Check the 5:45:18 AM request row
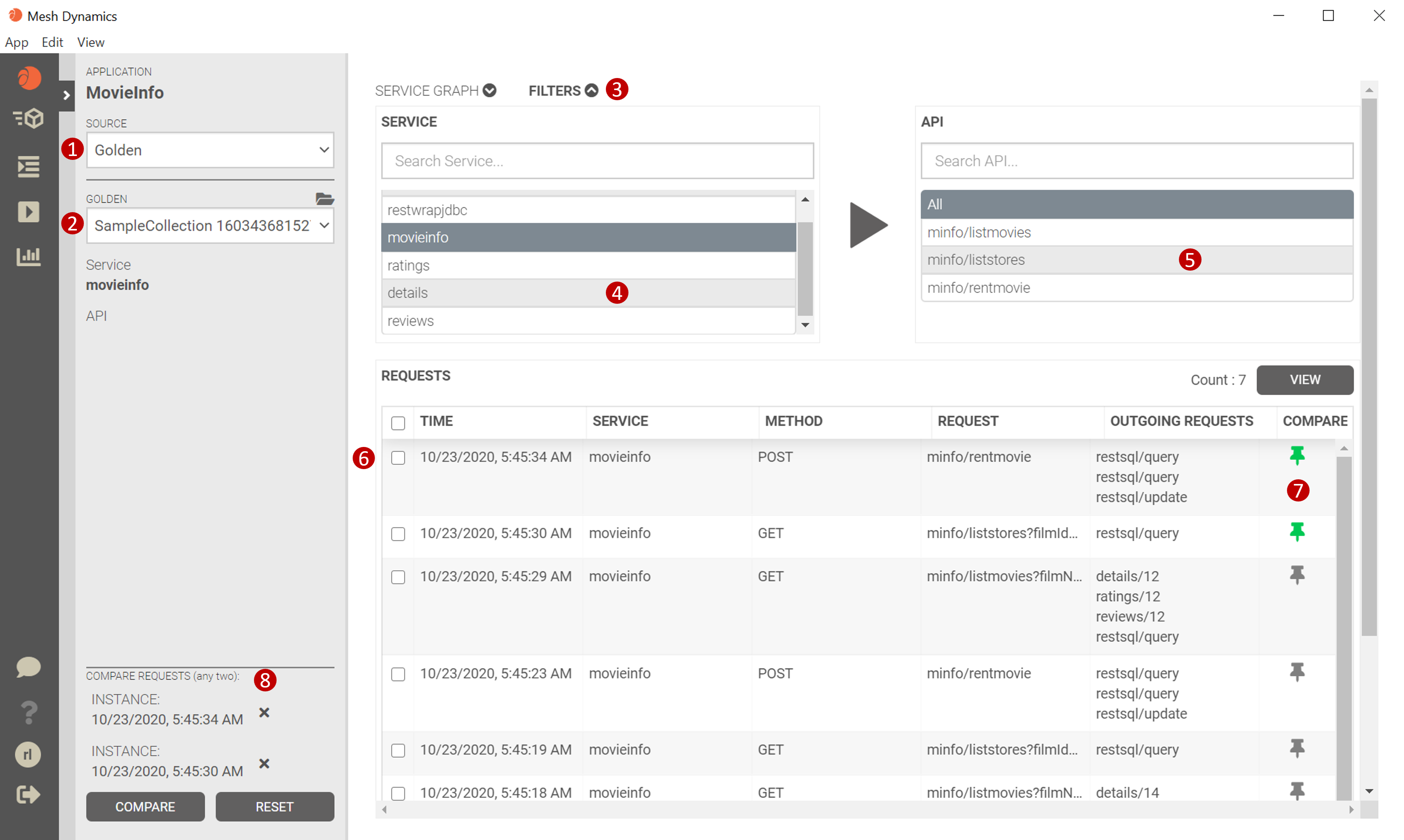Screen dimensions: 1404x840 [x=398, y=794]
